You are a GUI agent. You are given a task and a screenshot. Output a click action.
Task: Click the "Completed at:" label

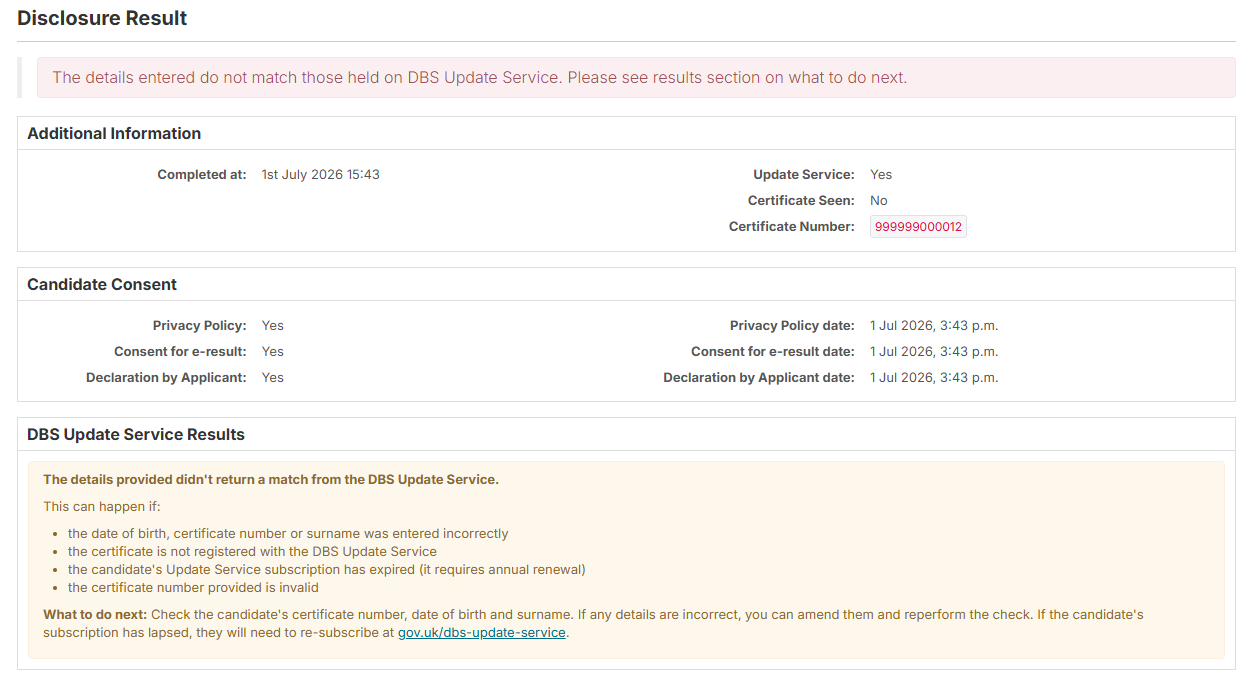[202, 175]
